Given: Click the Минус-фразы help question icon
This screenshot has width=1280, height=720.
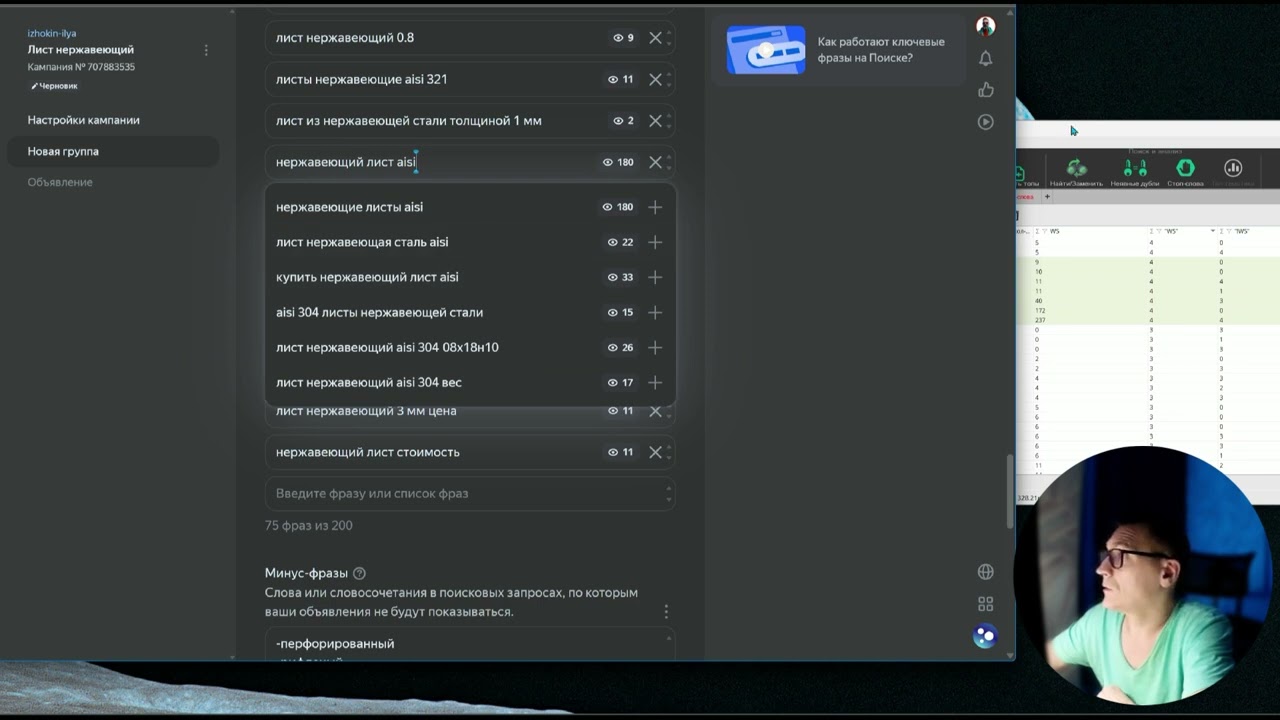Looking at the screenshot, I should tap(359, 573).
